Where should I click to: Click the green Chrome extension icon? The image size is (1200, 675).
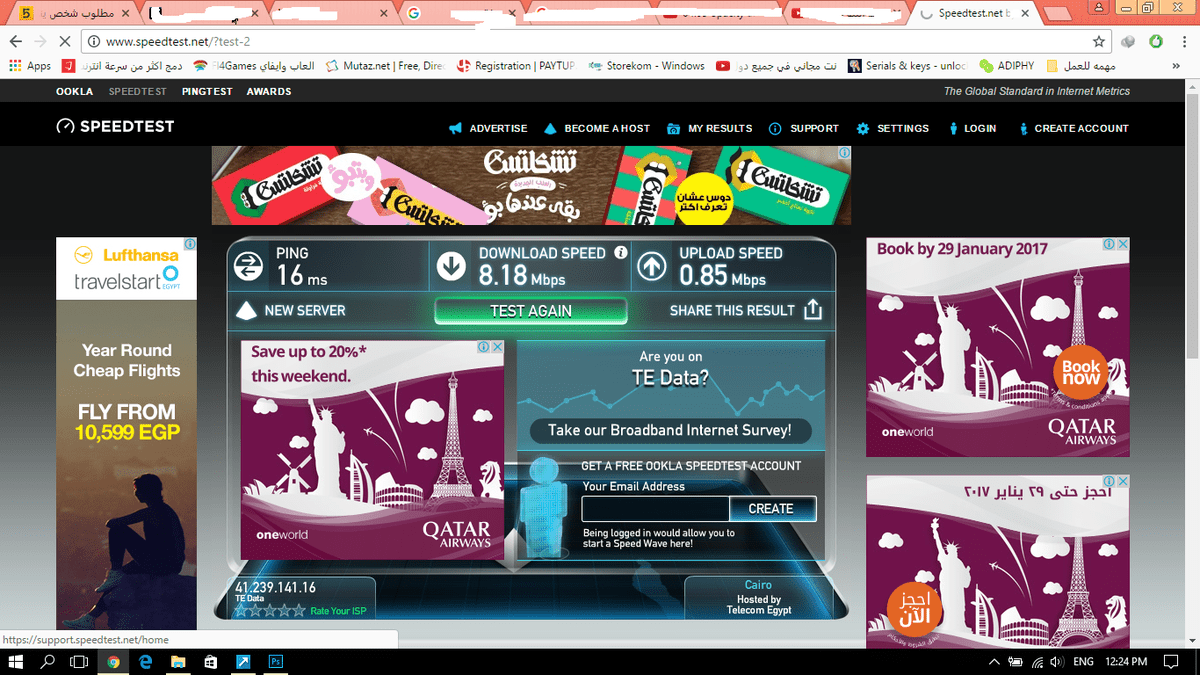1155,42
